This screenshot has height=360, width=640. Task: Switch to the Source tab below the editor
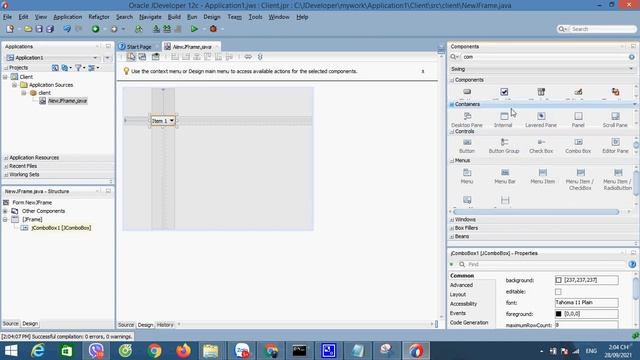point(126,325)
